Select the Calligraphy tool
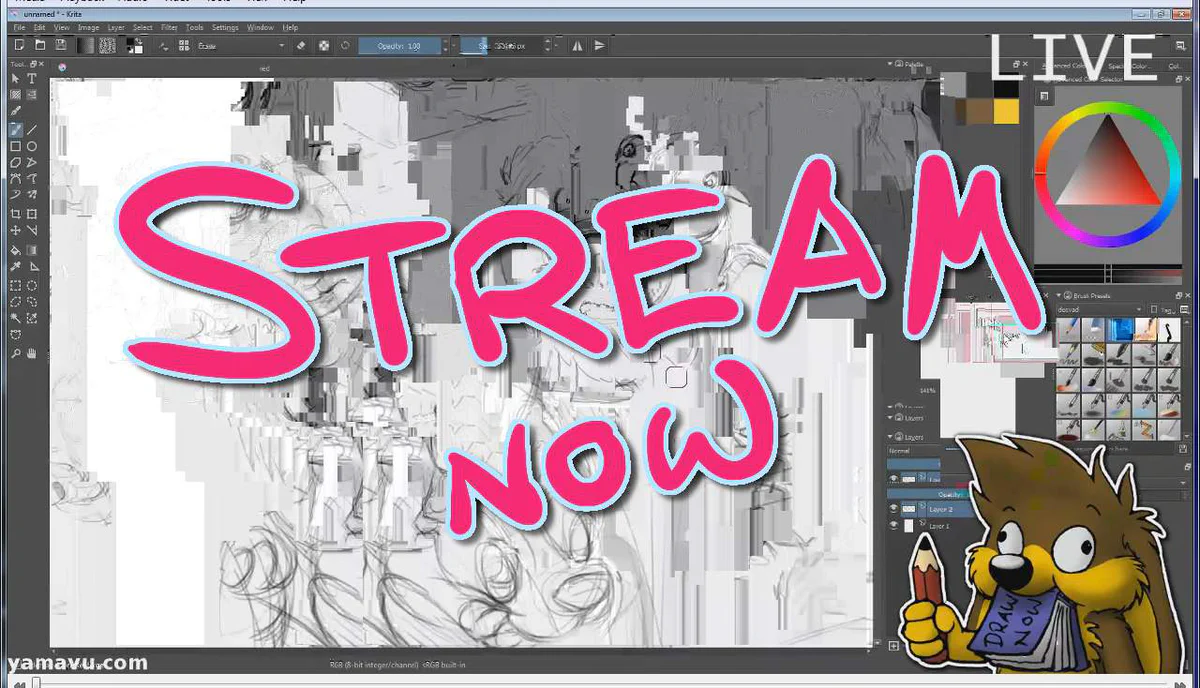The height and width of the screenshot is (688, 1200). click(x=16, y=111)
